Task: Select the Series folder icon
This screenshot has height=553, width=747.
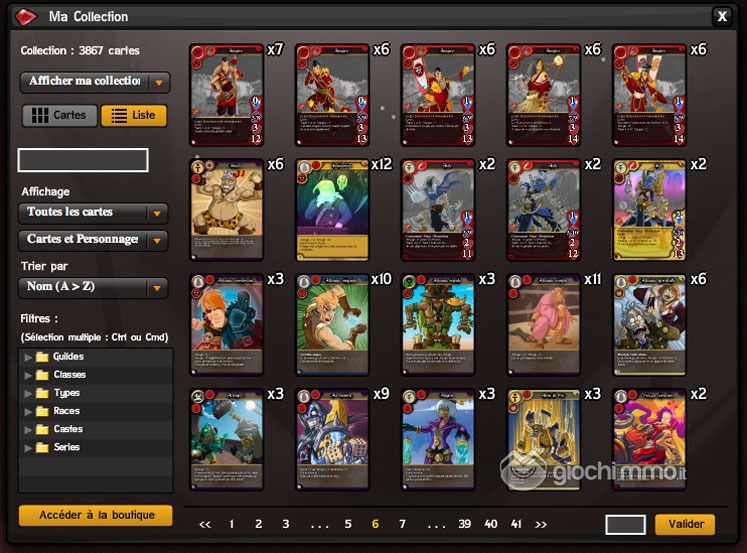Action: click(x=42, y=447)
